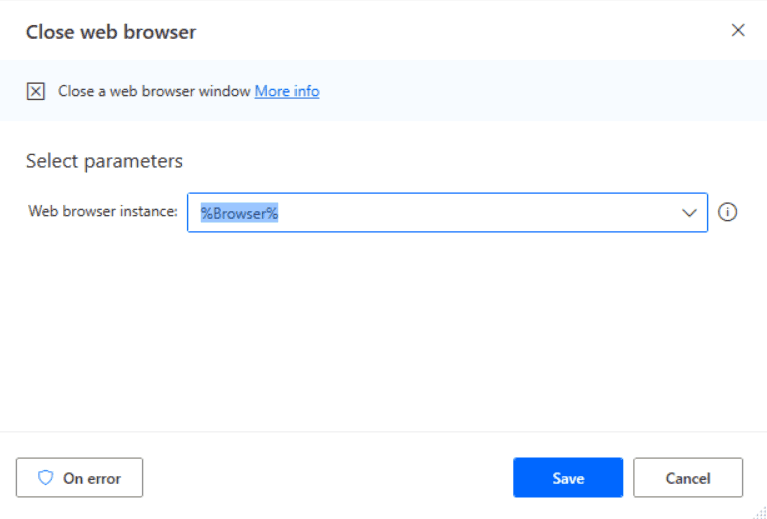Click the Web browser instance label

[x=103, y=211]
